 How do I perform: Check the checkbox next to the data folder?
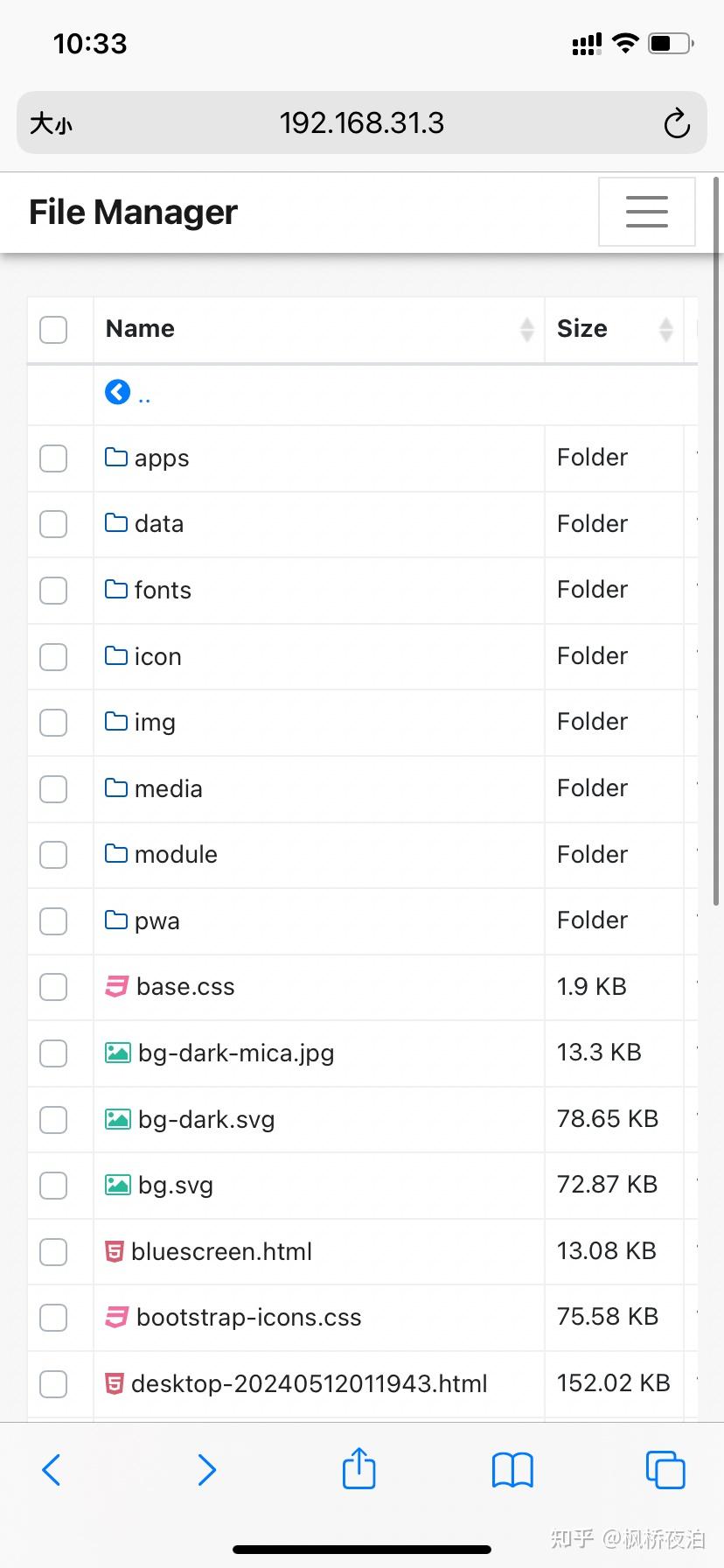coord(52,524)
